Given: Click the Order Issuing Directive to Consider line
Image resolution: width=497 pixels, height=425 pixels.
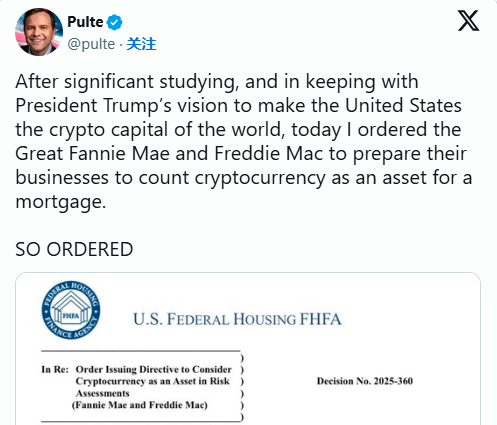Looking at the screenshot, I should [x=154, y=369].
